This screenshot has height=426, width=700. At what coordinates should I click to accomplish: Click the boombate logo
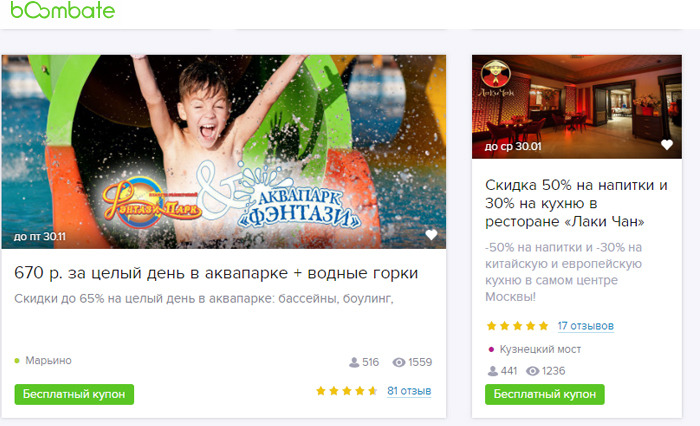tap(62, 10)
